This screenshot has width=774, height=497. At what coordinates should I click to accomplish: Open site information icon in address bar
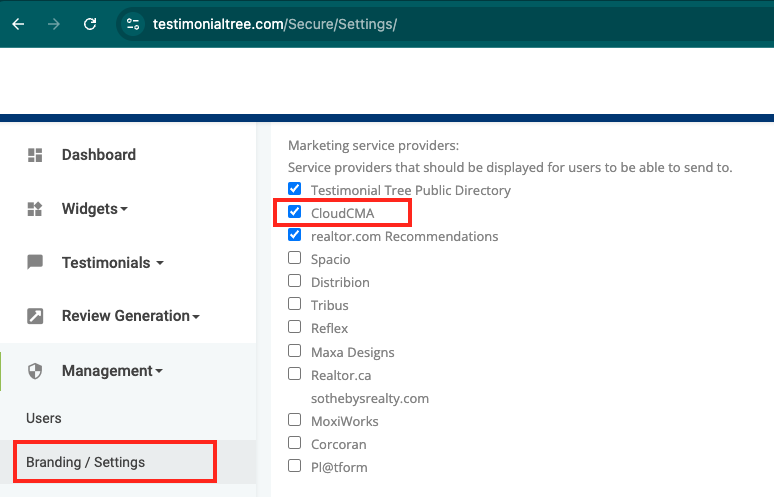pyautogui.click(x=133, y=24)
